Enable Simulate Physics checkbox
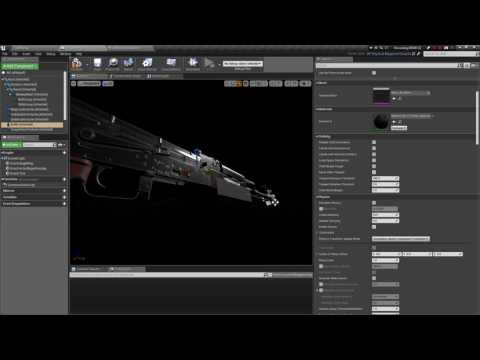The height and width of the screenshot is (360, 480). point(374,203)
